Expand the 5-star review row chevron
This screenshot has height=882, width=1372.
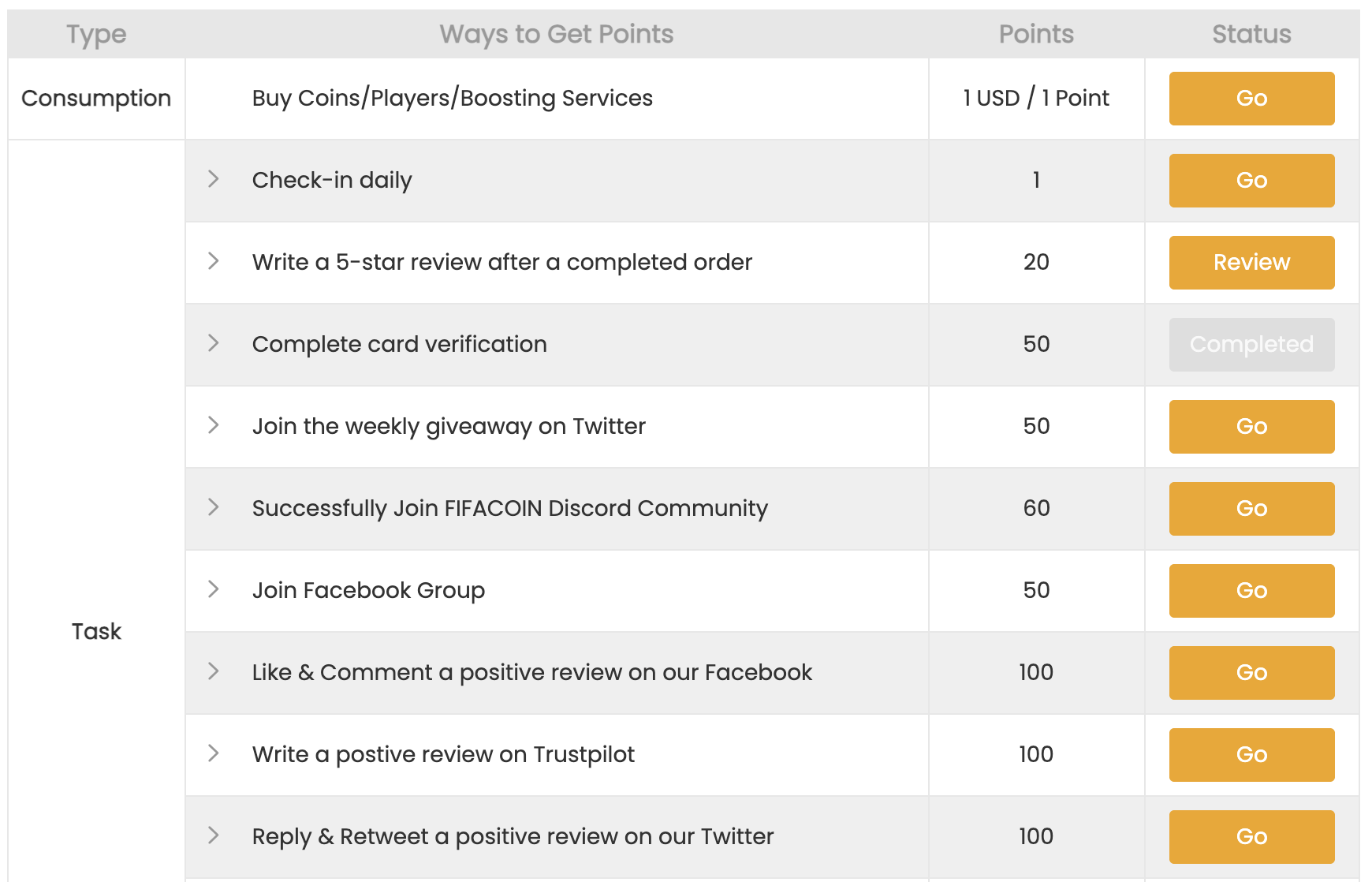[x=213, y=261]
